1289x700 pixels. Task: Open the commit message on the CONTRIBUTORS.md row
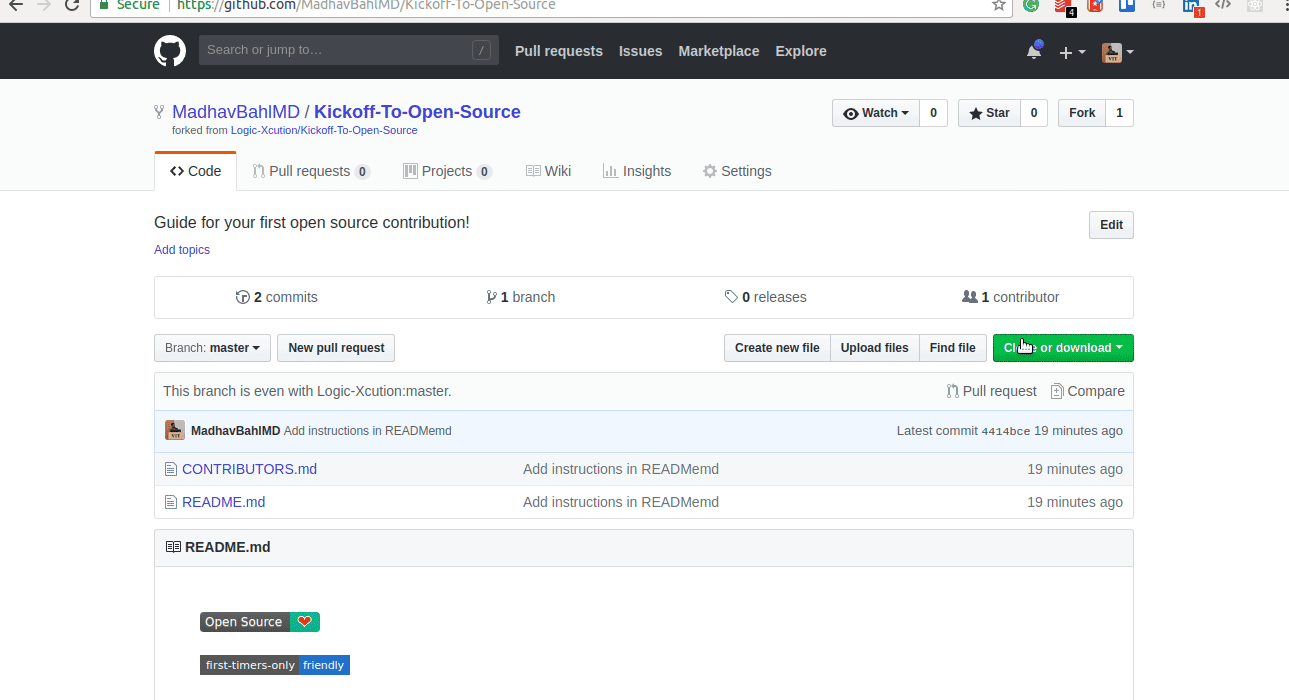point(621,469)
